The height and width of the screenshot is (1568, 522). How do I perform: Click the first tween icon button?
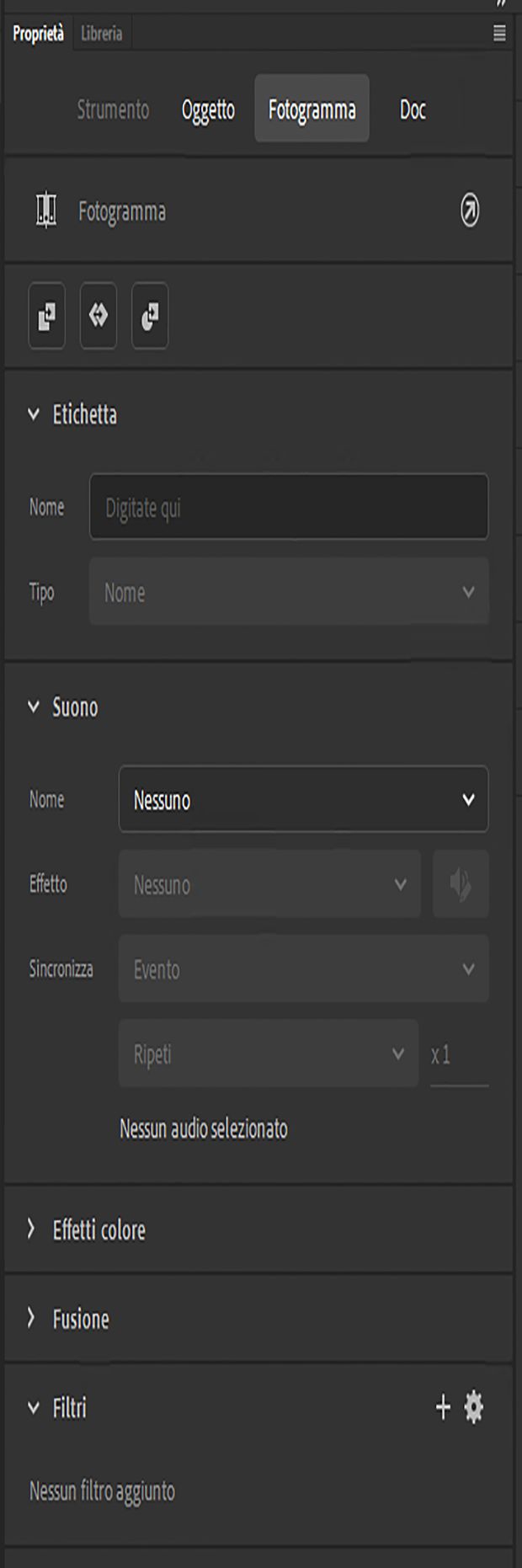coord(47,316)
